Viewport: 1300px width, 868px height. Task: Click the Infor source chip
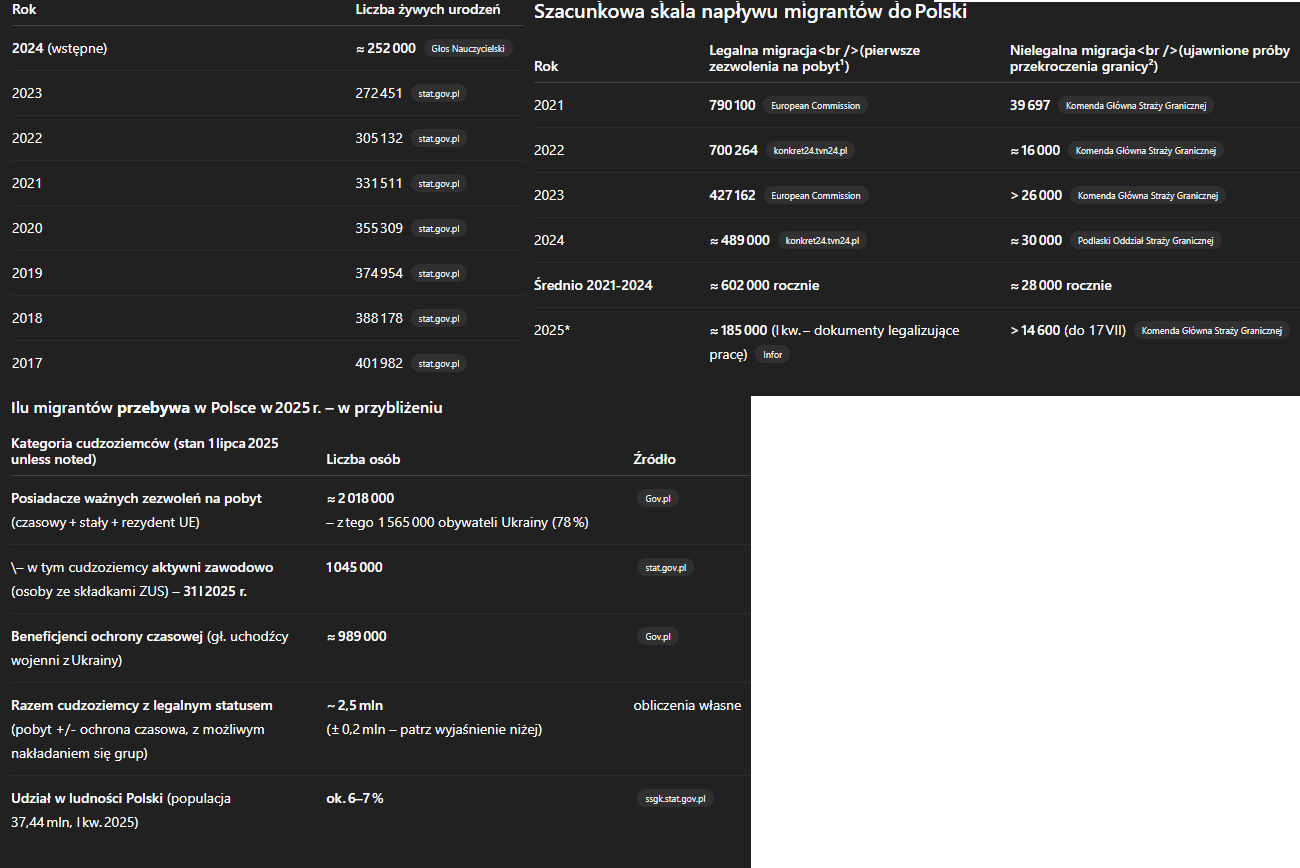[x=773, y=354]
